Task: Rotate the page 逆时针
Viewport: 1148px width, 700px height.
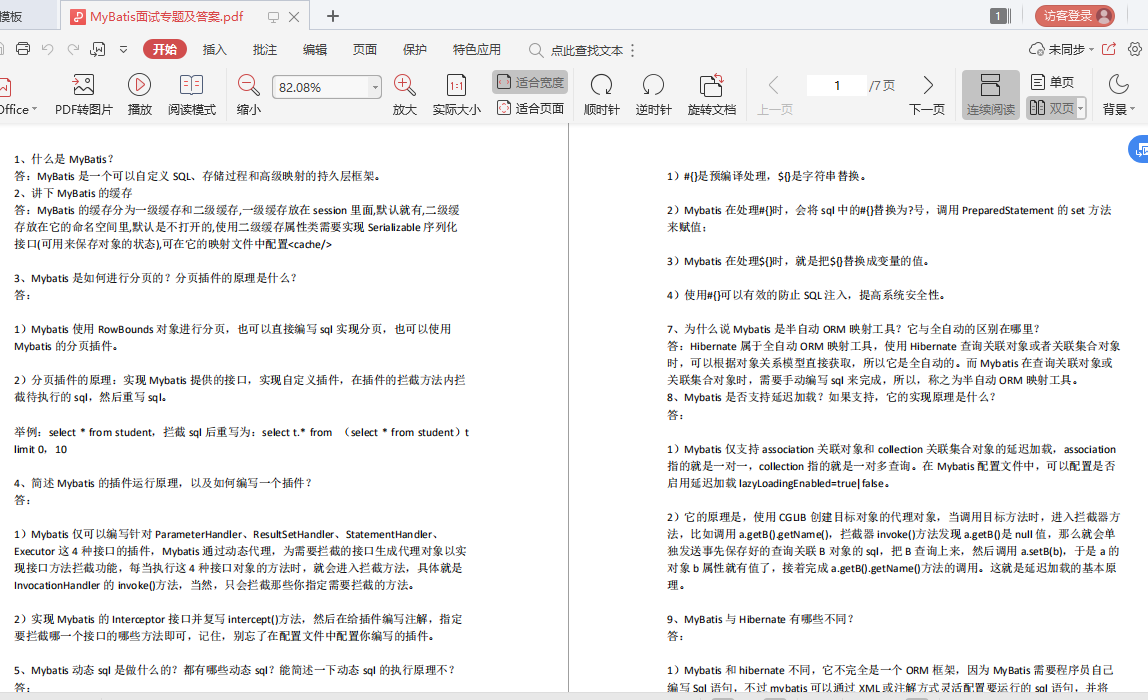Action: pyautogui.click(x=653, y=94)
